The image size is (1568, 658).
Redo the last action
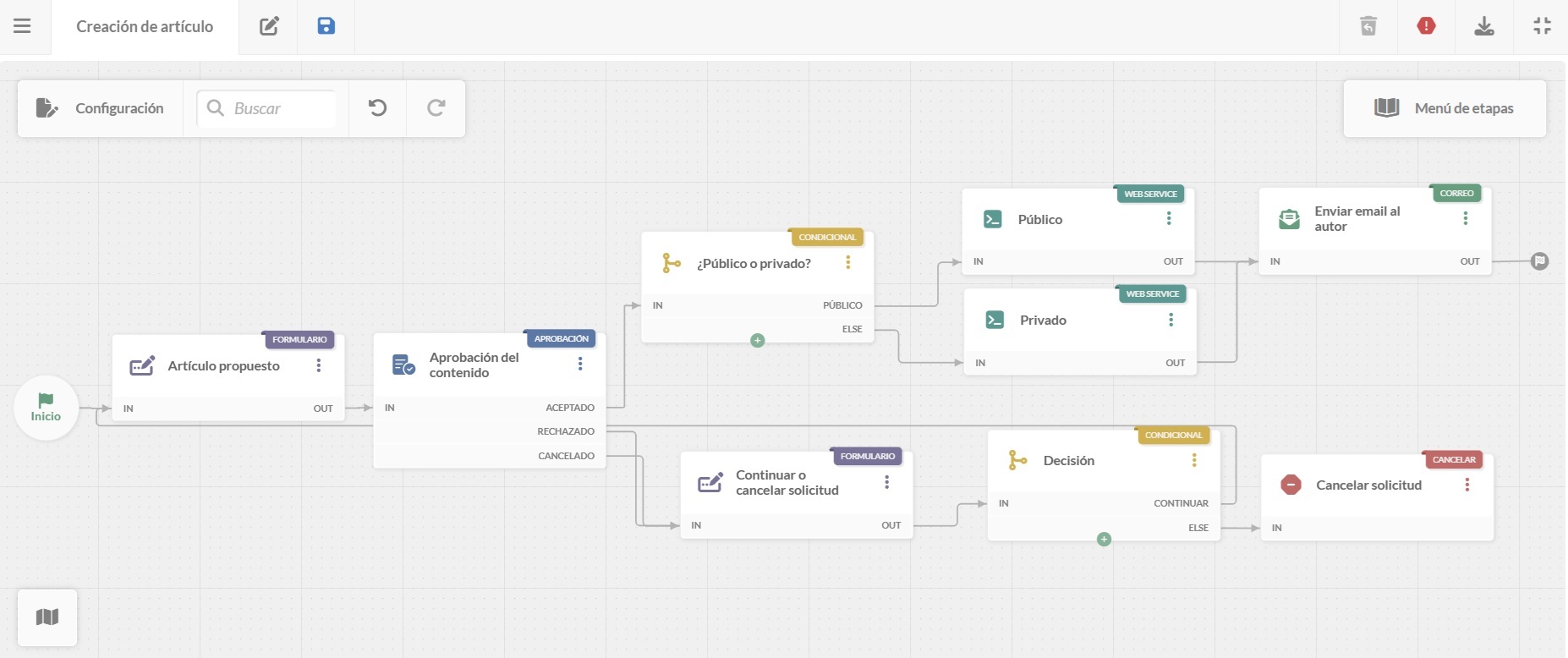[x=436, y=108]
